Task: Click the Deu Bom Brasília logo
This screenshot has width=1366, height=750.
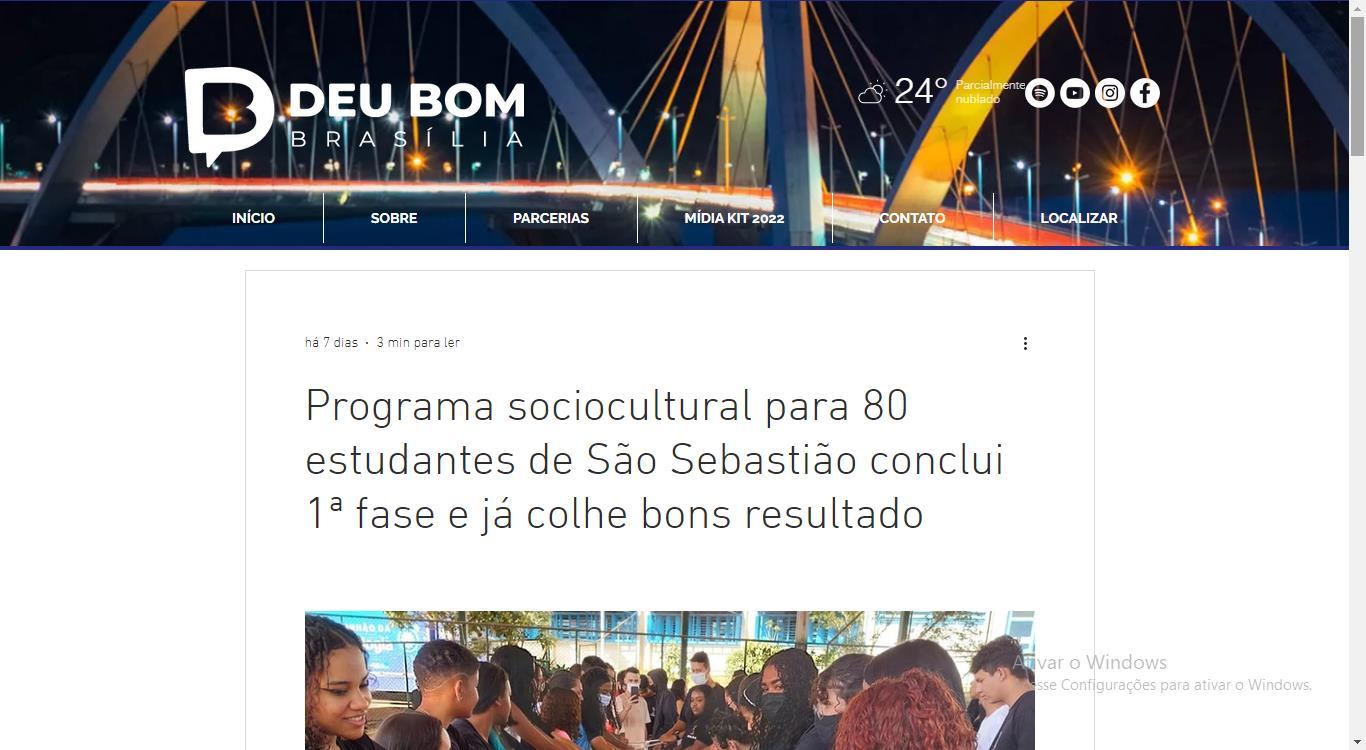Action: pyautogui.click(x=355, y=116)
